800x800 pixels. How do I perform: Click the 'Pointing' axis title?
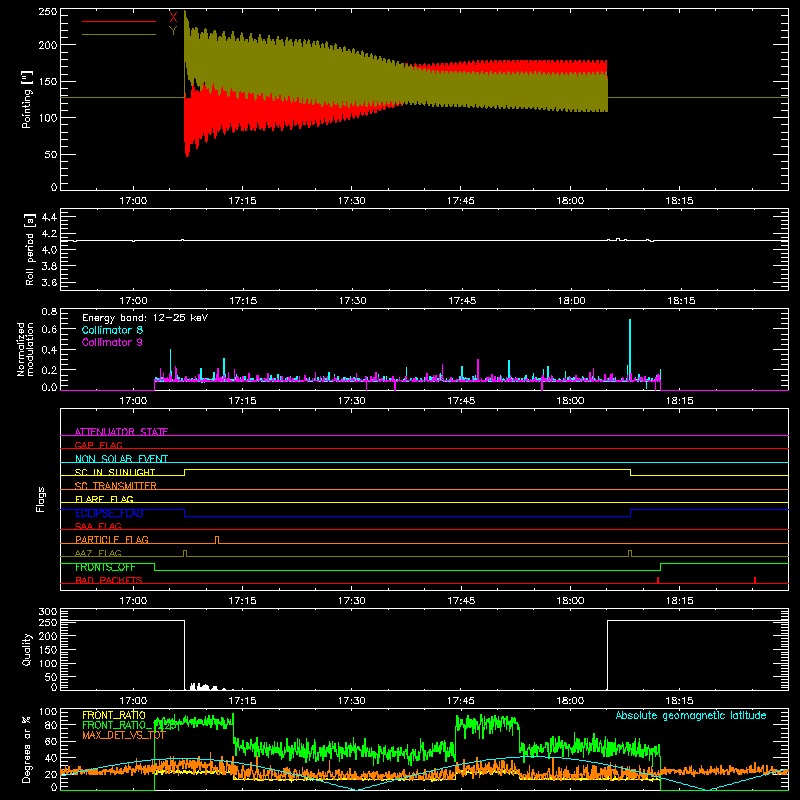tap(27, 100)
